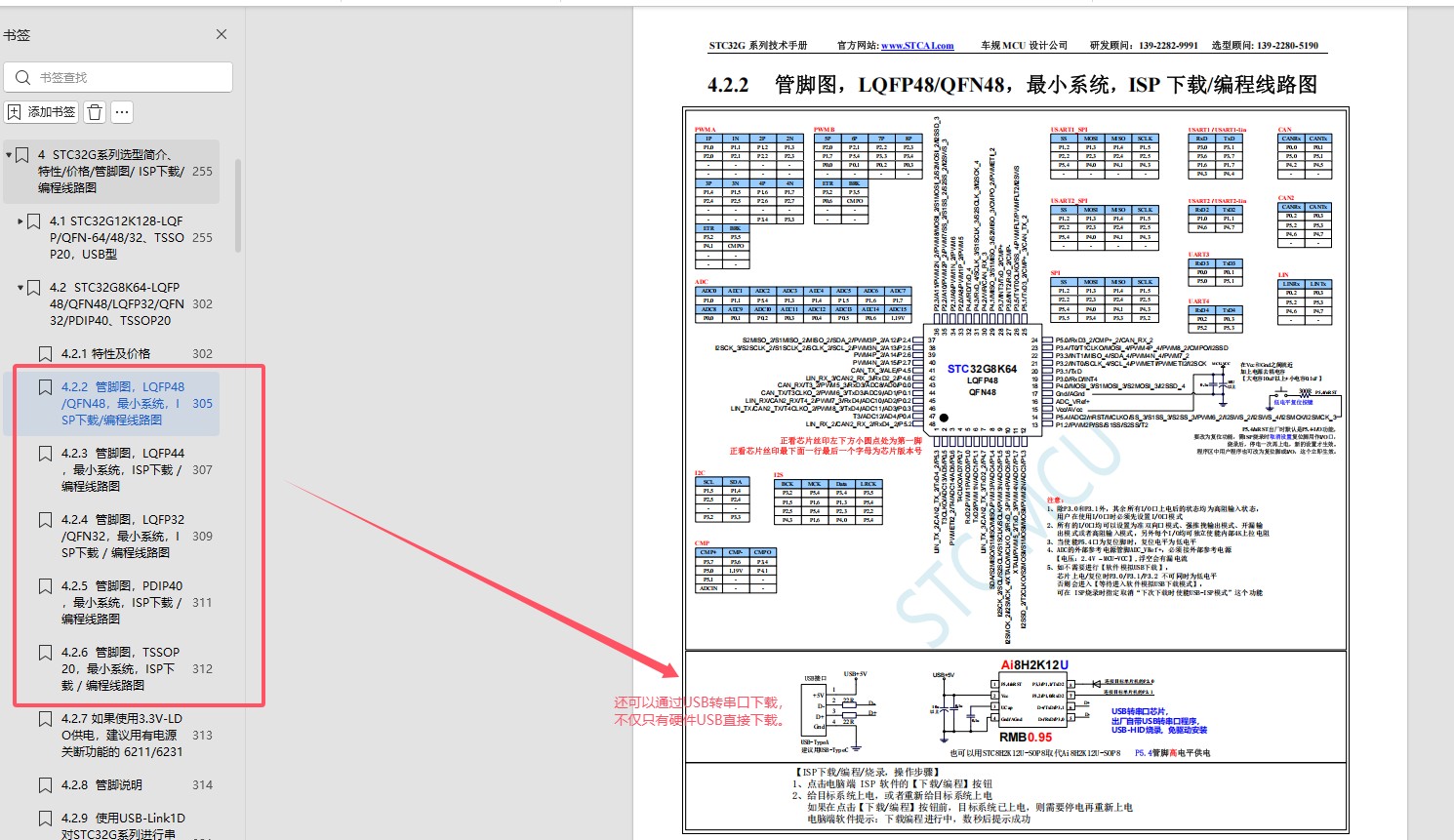The image size is (1454, 840).
Task: Open bookmark 4.2.7 如果使用3.3V-LDO供电
Action: pyautogui.click(x=122, y=735)
